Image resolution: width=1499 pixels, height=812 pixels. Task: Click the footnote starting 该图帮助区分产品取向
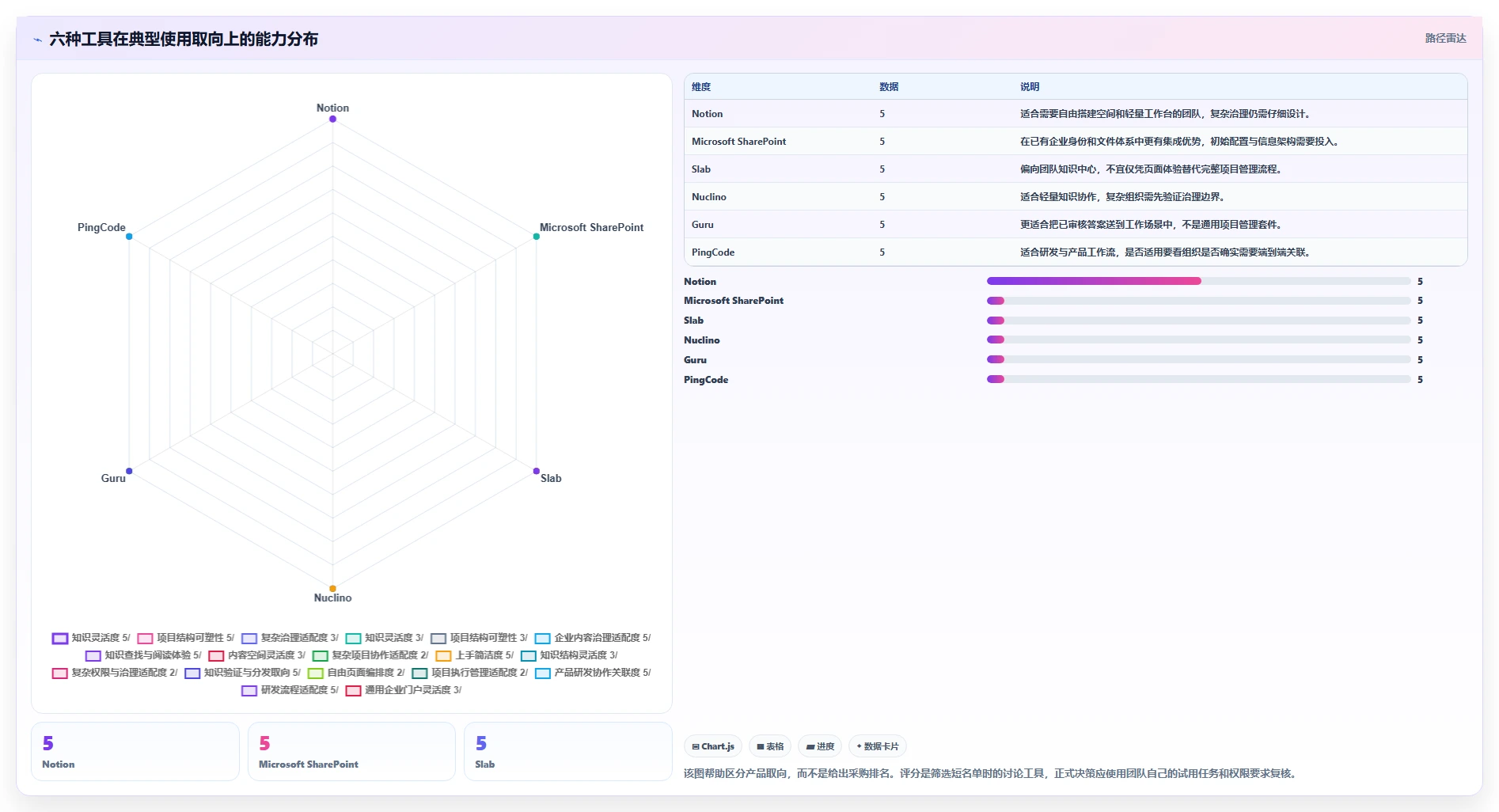pos(991,773)
